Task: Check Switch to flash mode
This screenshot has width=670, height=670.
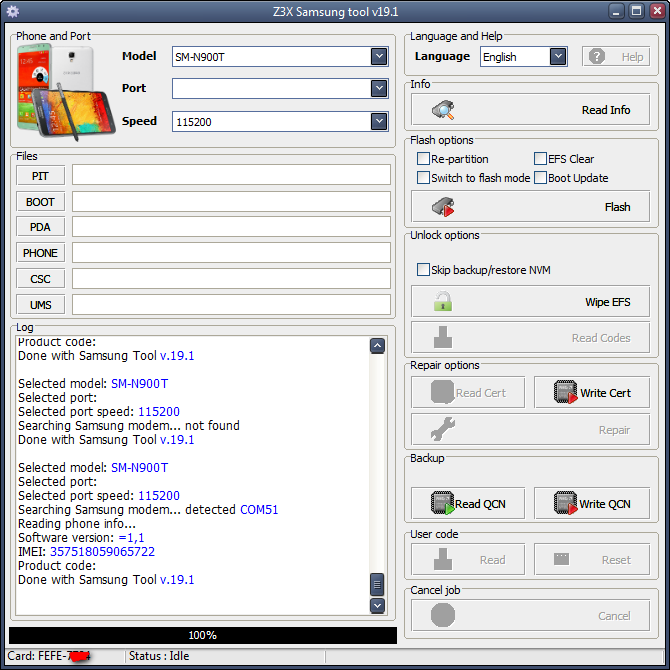Action: 423,177
